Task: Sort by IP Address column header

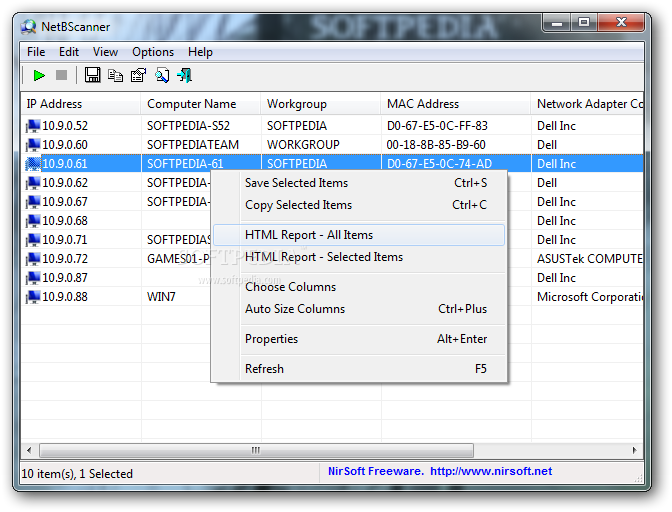Action: click(x=81, y=104)
